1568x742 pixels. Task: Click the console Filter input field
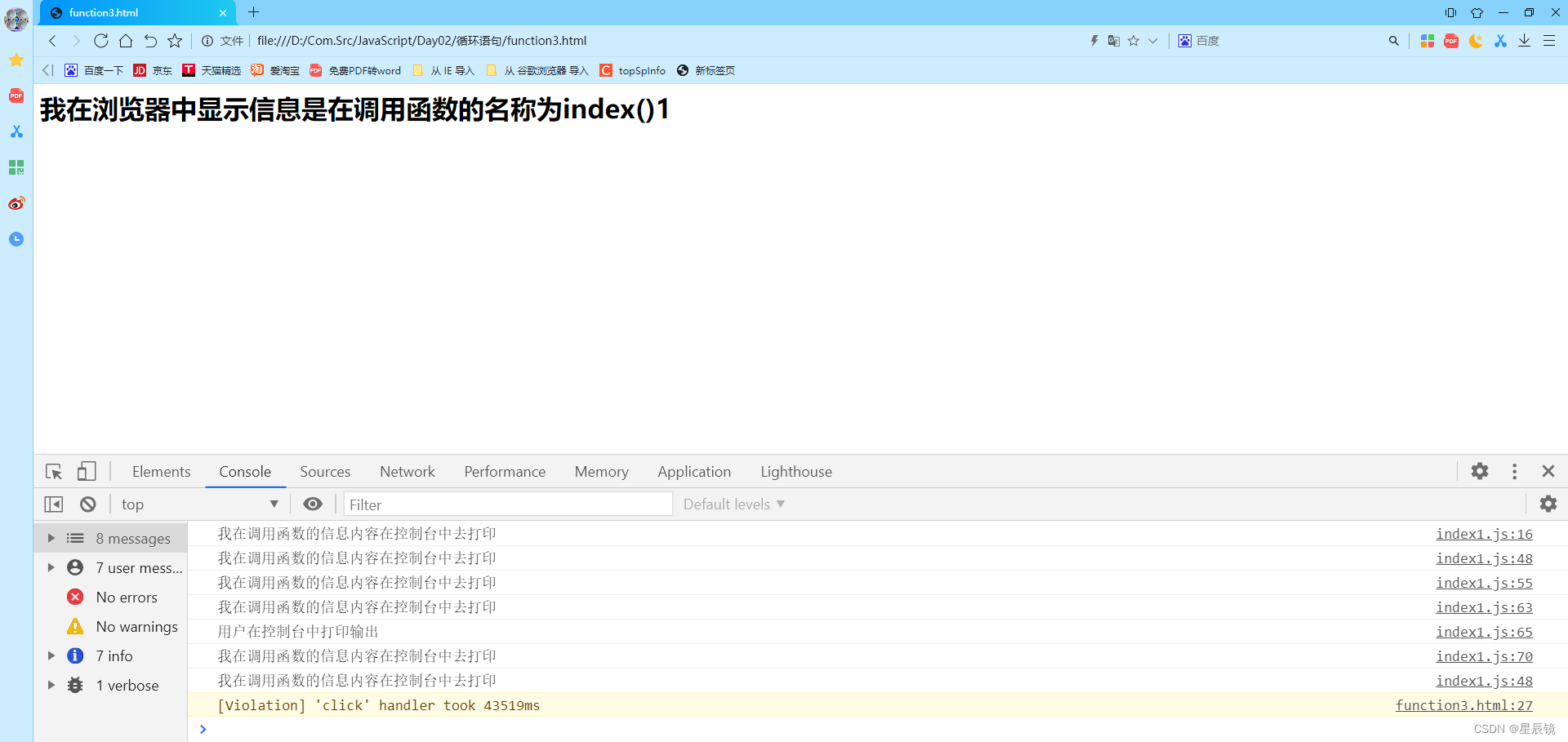tap(508, 504)
